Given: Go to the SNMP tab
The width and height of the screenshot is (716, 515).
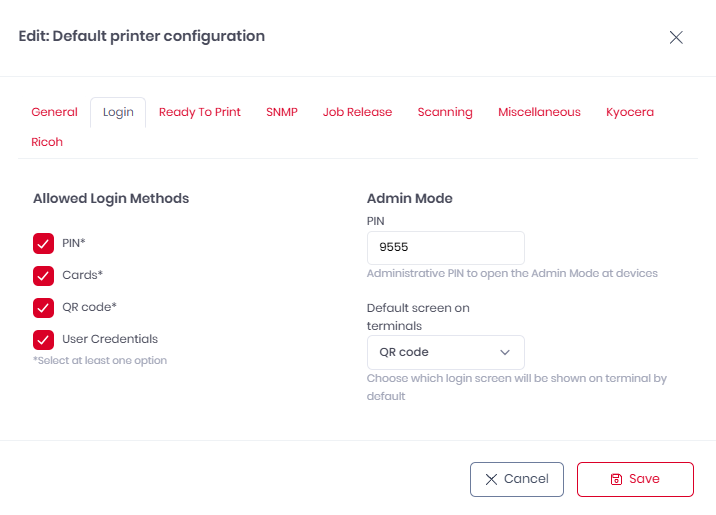Looking at the screenshot, I should point(282,112).
